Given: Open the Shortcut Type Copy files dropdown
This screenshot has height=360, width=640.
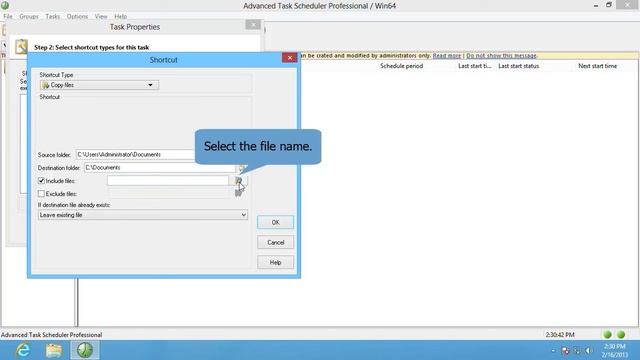Looking at the screenshot, I should 99,85.
